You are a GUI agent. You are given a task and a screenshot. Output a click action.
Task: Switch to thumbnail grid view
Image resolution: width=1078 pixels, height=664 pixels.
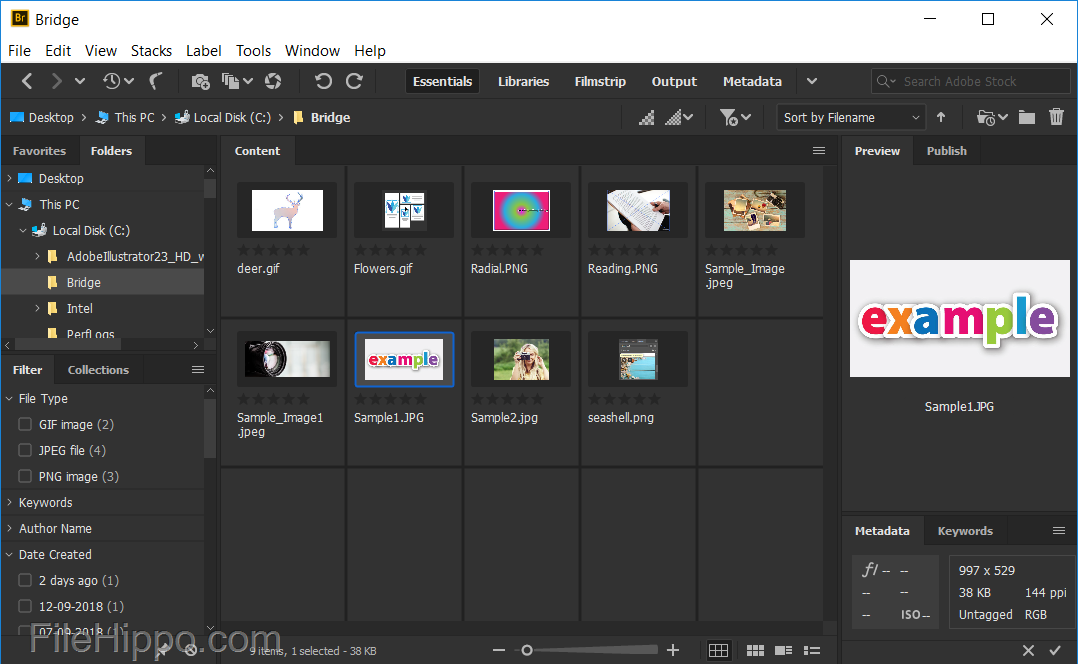pyautogui.click(x=755, y=650)
